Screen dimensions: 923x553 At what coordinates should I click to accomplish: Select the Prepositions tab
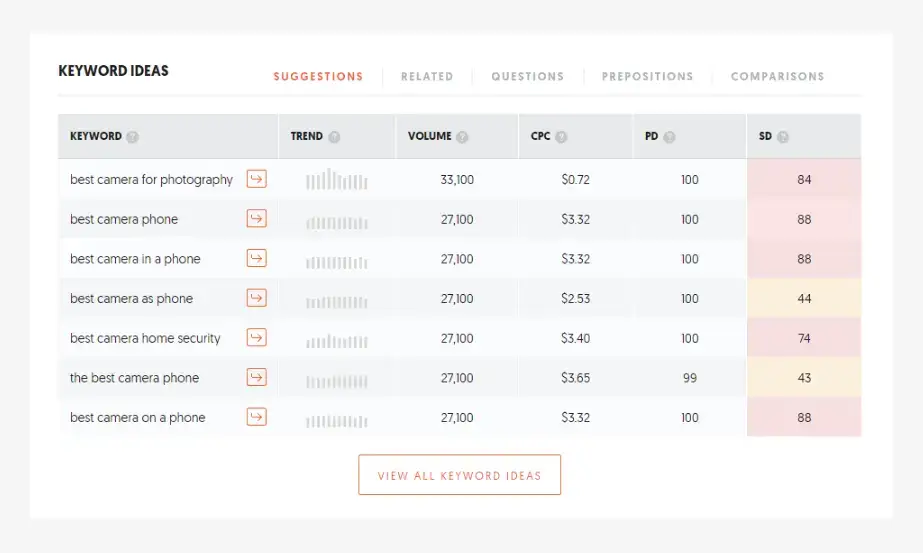[647, 76]
